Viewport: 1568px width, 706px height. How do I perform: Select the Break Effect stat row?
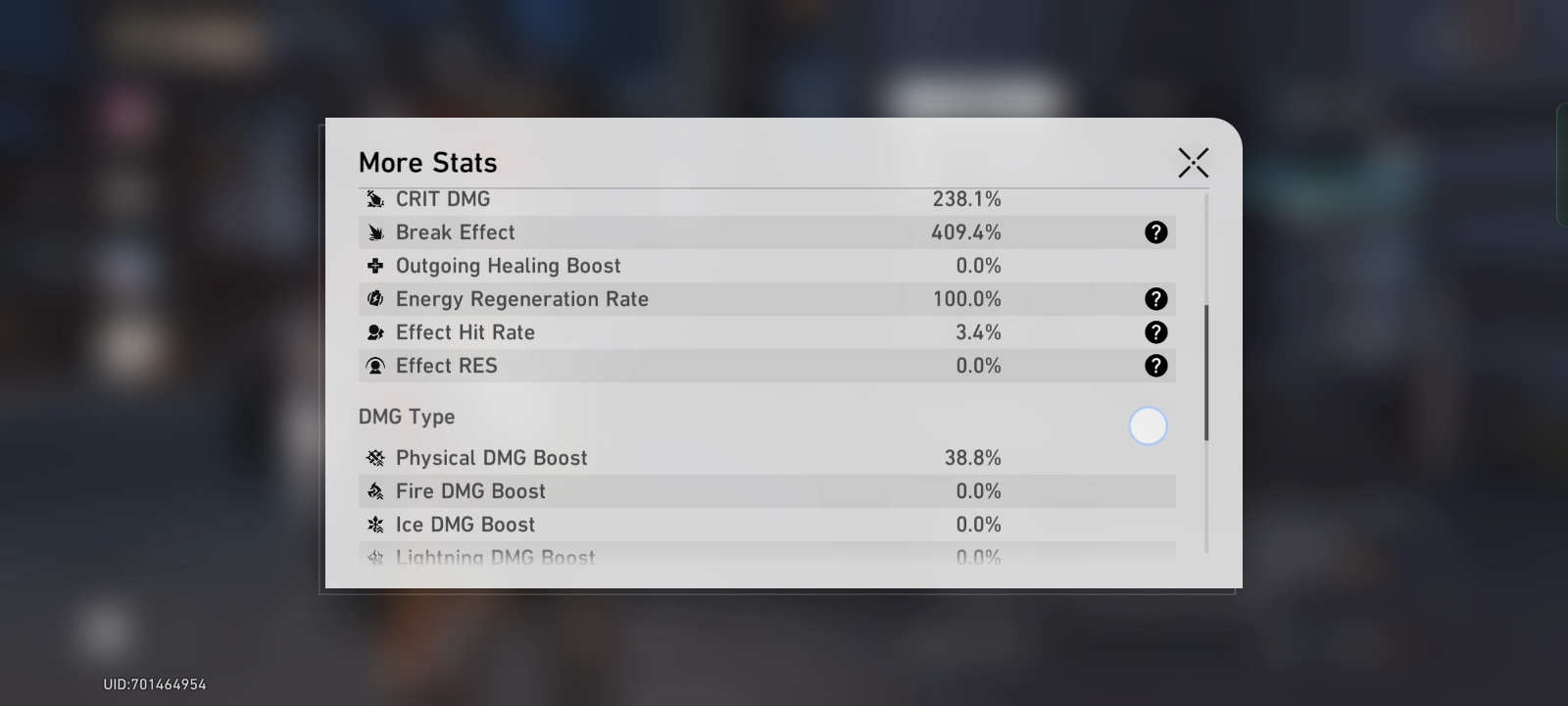[x=686, y=232]
